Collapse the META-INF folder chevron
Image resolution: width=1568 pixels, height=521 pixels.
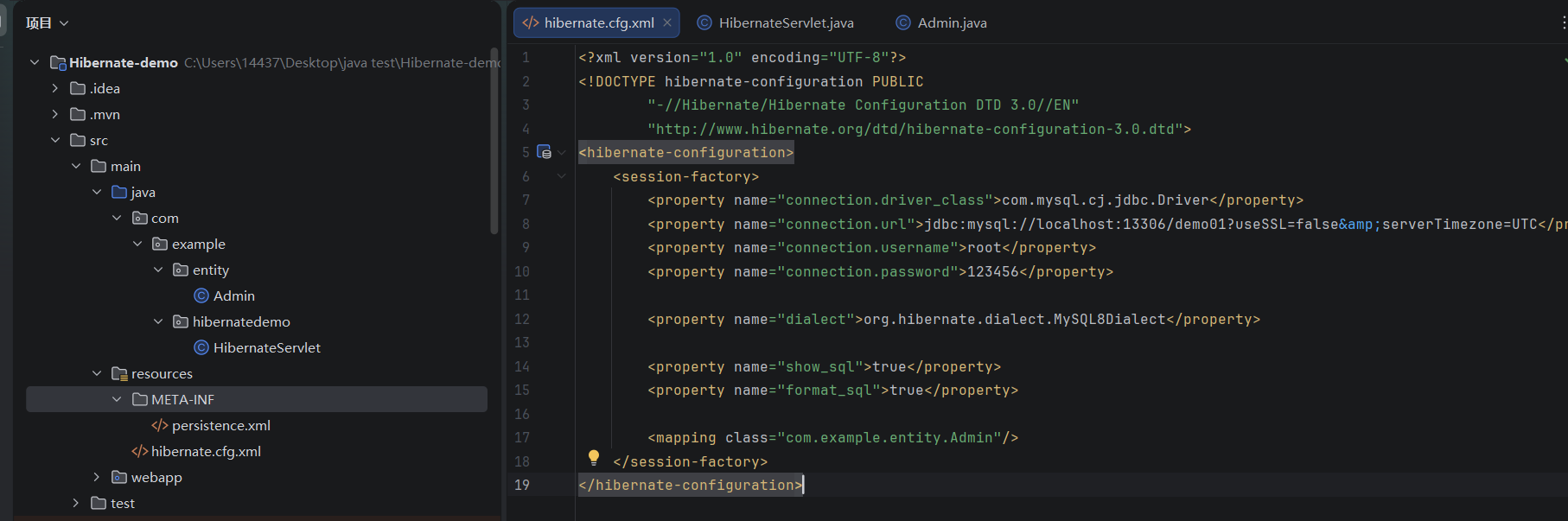(x=117, y=399)
